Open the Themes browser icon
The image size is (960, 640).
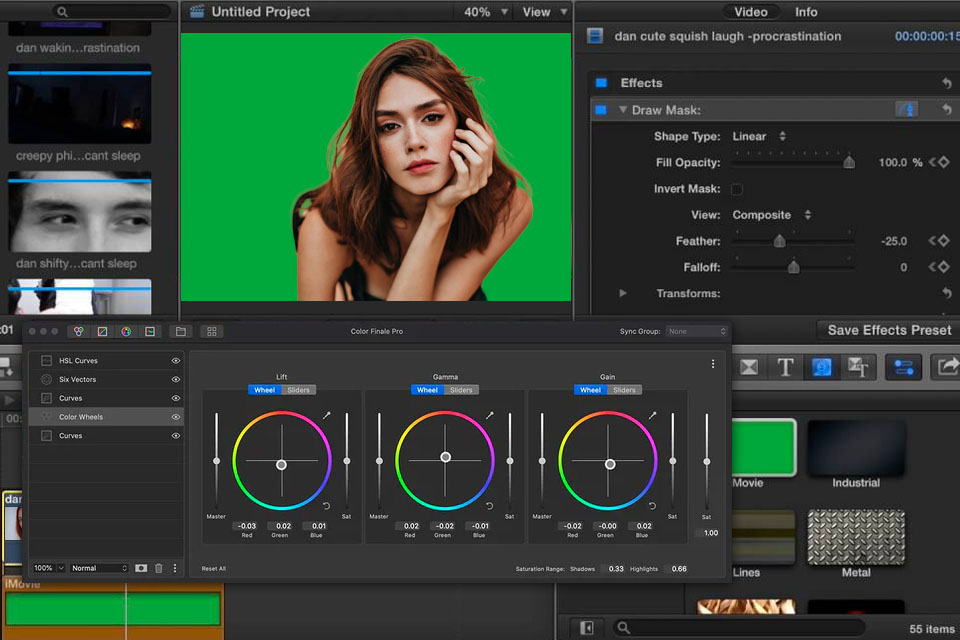tap(858, 367)
